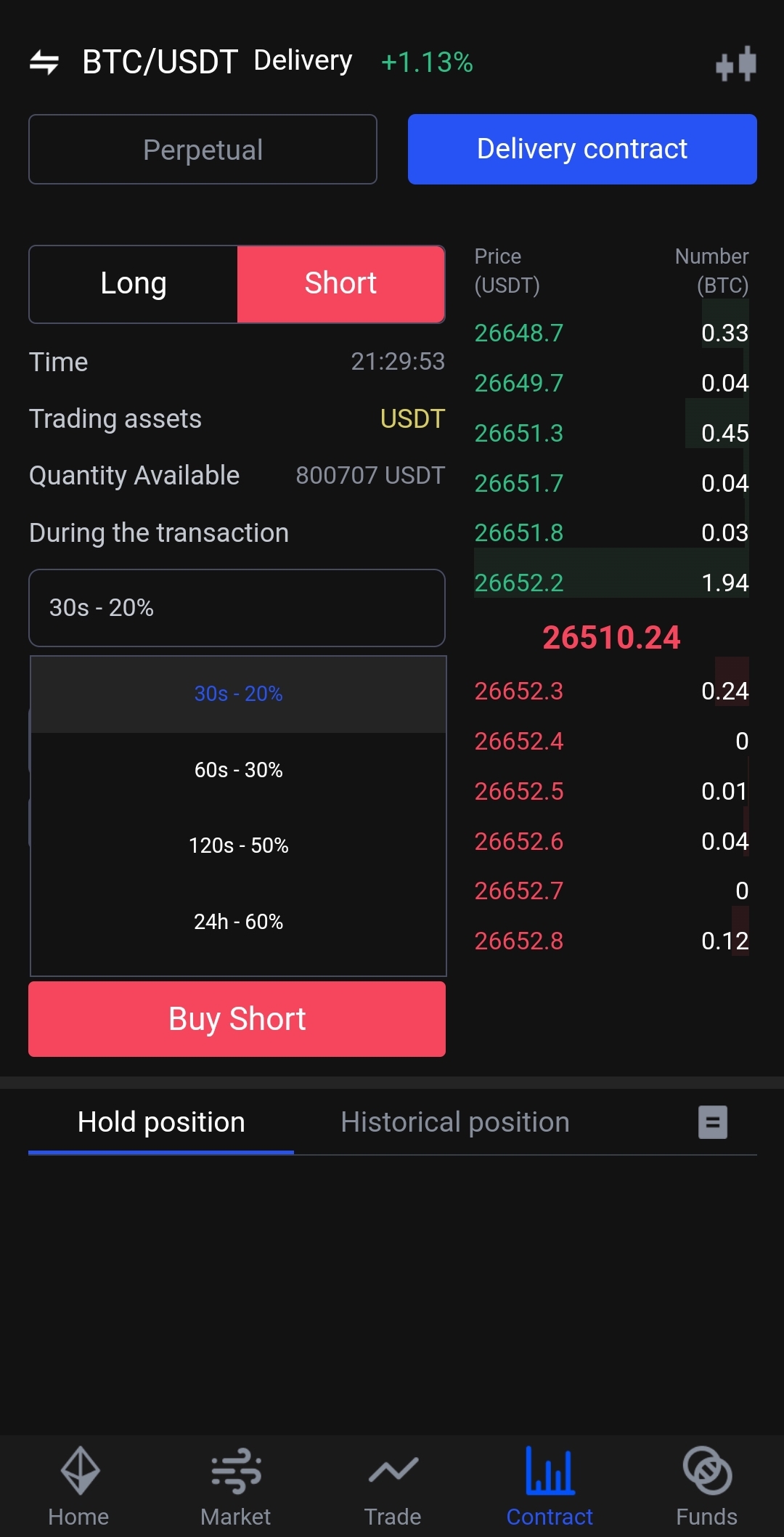Switch to Perpetual contract mode

(203, 150)
